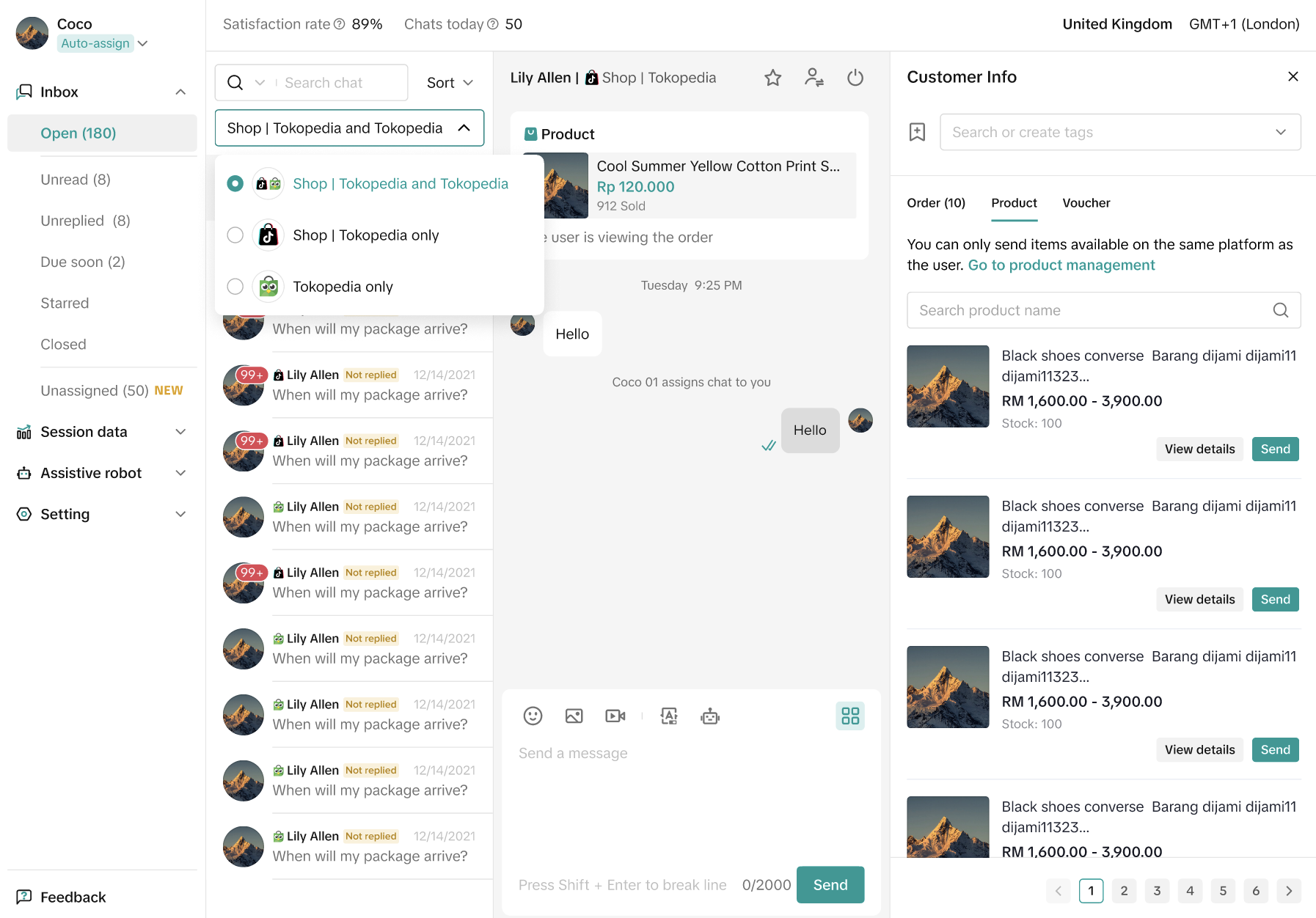The width and height of the screenshot is (1316, 918).
Task: Click the bookmark tag icon
Action: coord(917,132)
